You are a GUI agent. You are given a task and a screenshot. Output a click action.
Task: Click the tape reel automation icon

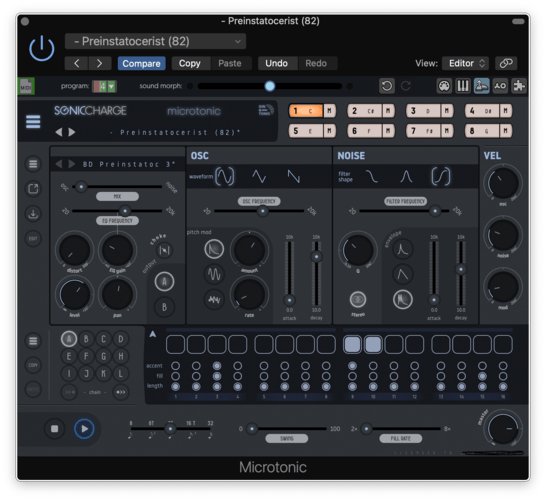pos(500,86)
